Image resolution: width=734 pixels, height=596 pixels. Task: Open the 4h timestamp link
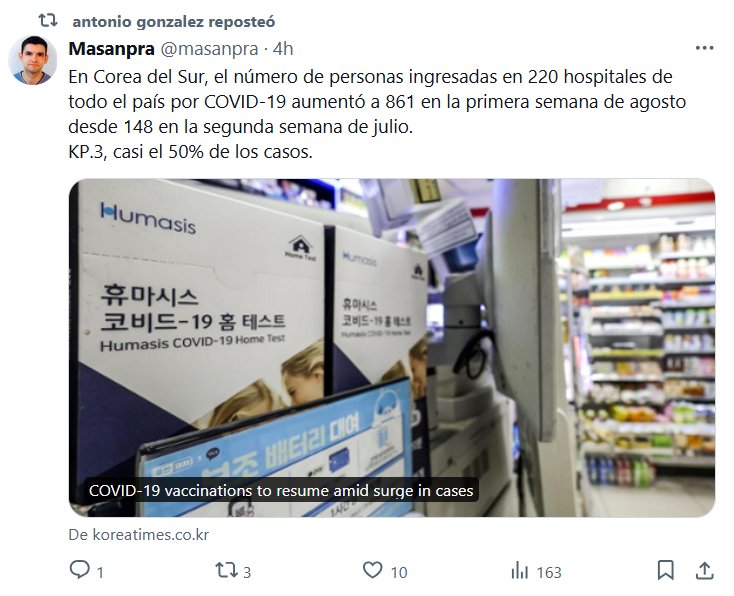(x=283, y=49)
